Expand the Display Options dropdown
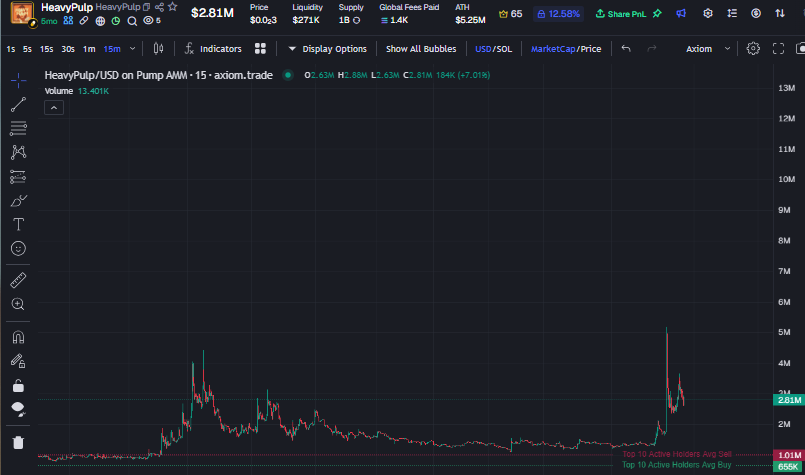 [328, 49]
